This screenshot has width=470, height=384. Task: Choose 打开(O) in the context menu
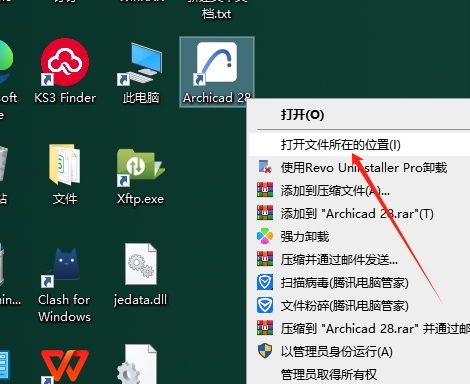tap(359, 115)
